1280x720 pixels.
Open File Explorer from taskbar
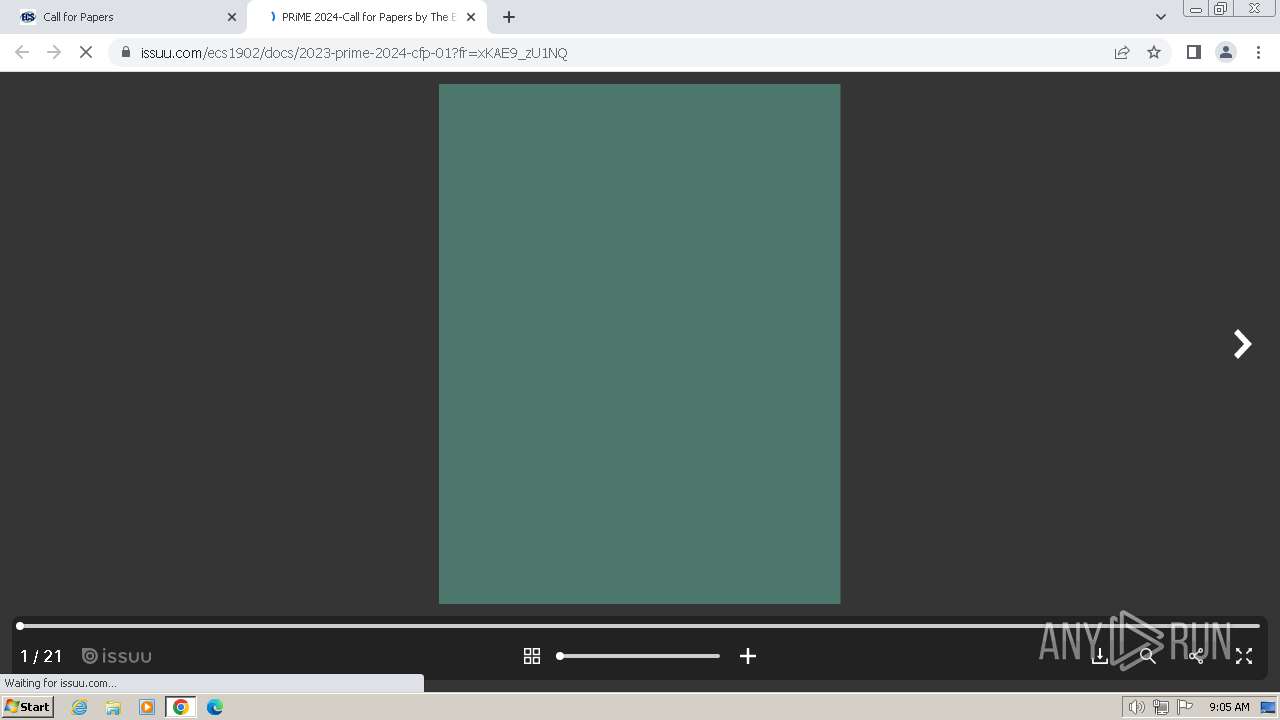point(113,707)
